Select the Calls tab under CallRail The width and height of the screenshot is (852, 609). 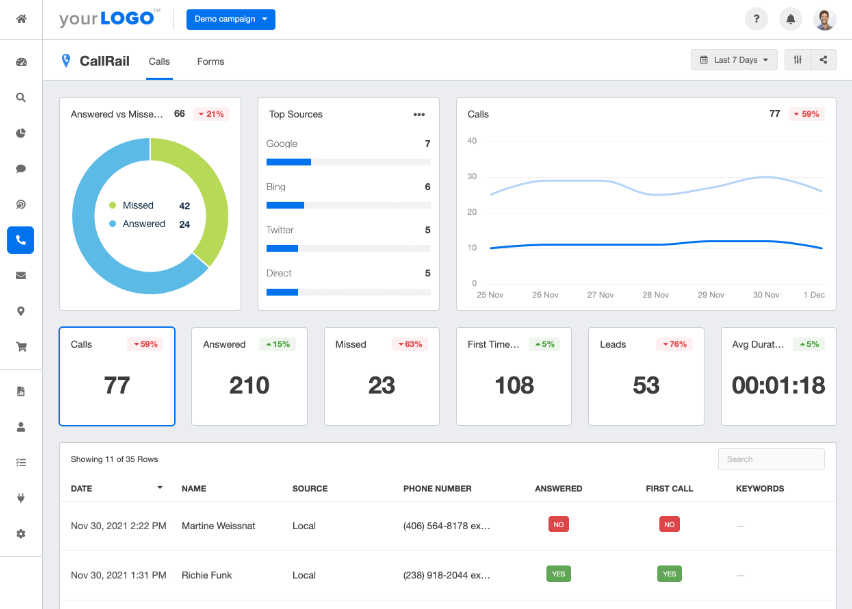pos(159,61)
